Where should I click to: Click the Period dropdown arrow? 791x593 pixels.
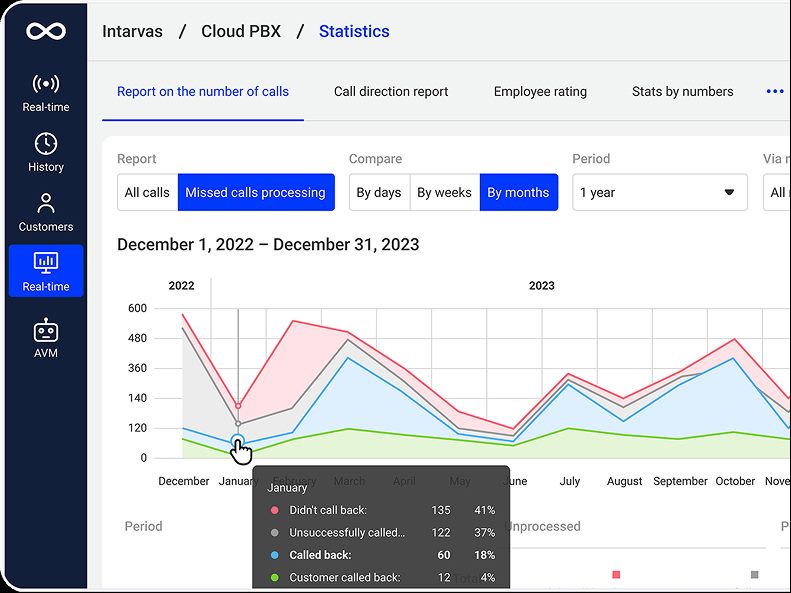coord(729,192)
